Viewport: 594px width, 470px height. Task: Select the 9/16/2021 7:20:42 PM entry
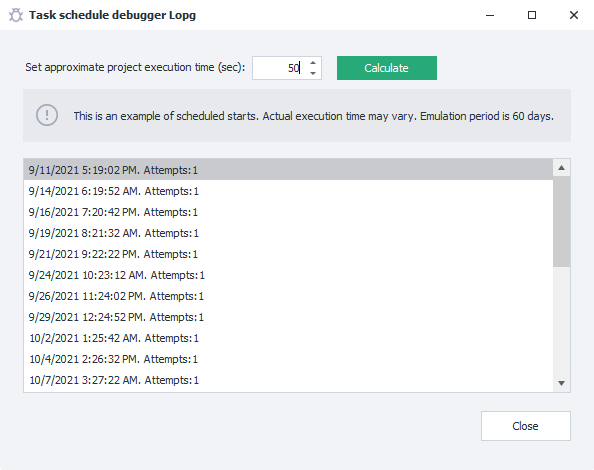(288, 212)
